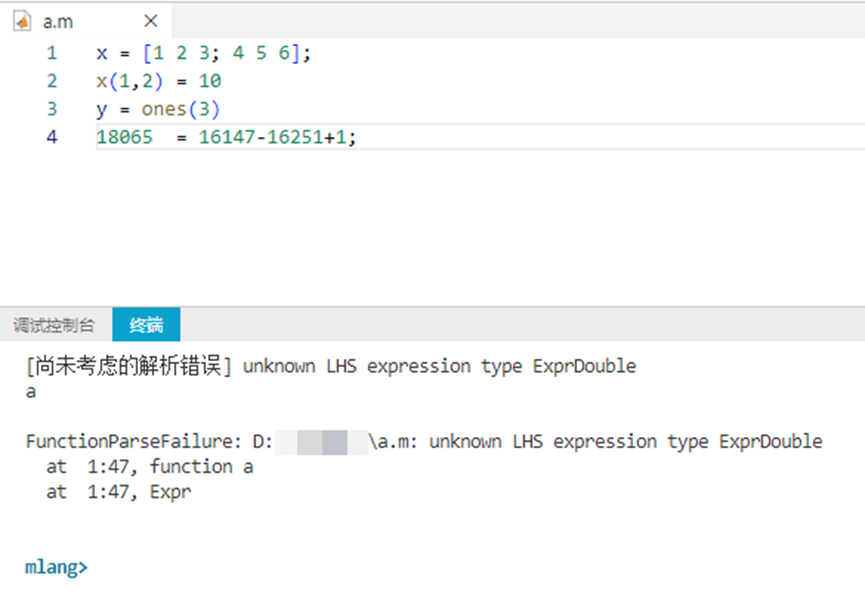Click the mlang> terminal prompt

[x=56, y=567]
